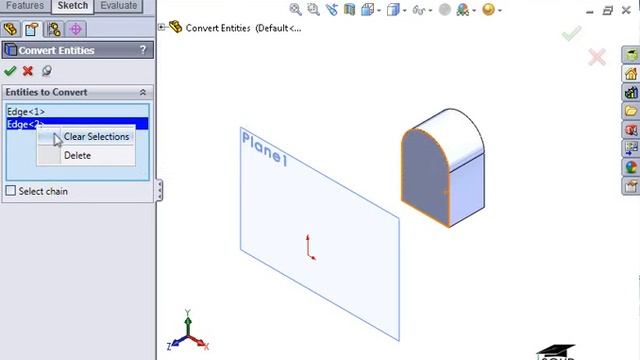The width and height of the screenshot is (640, 360).
Task: Select the Plane1 label in viewport
Action: (264, 149)
